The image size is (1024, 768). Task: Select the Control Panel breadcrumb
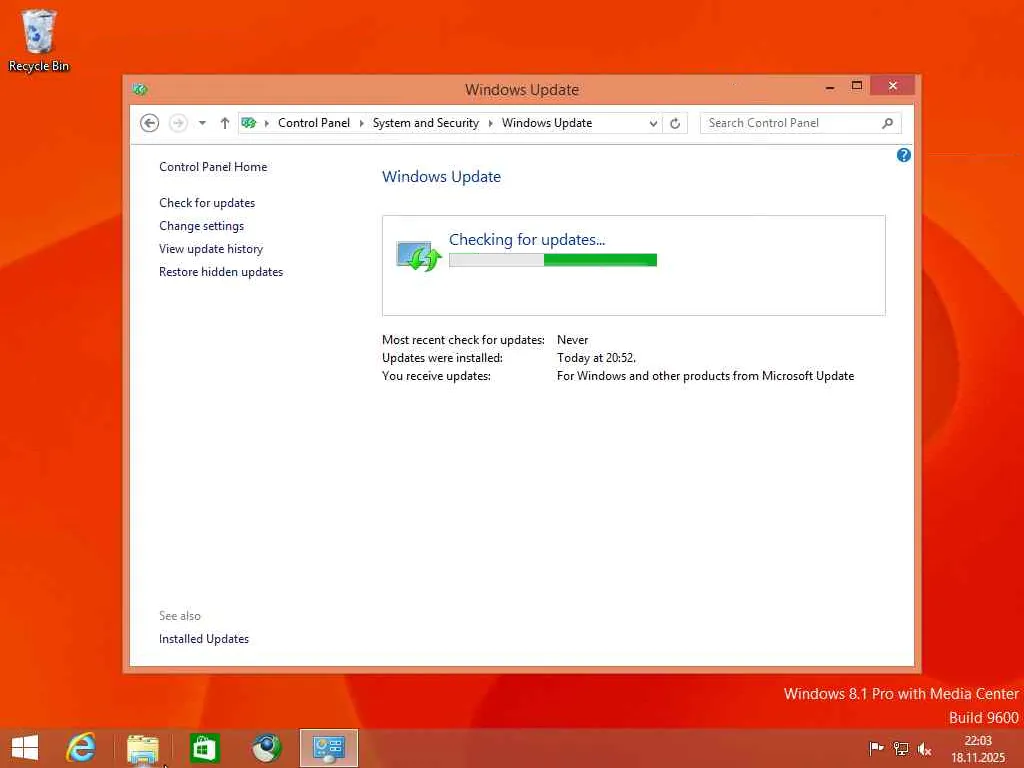point(314,123)
